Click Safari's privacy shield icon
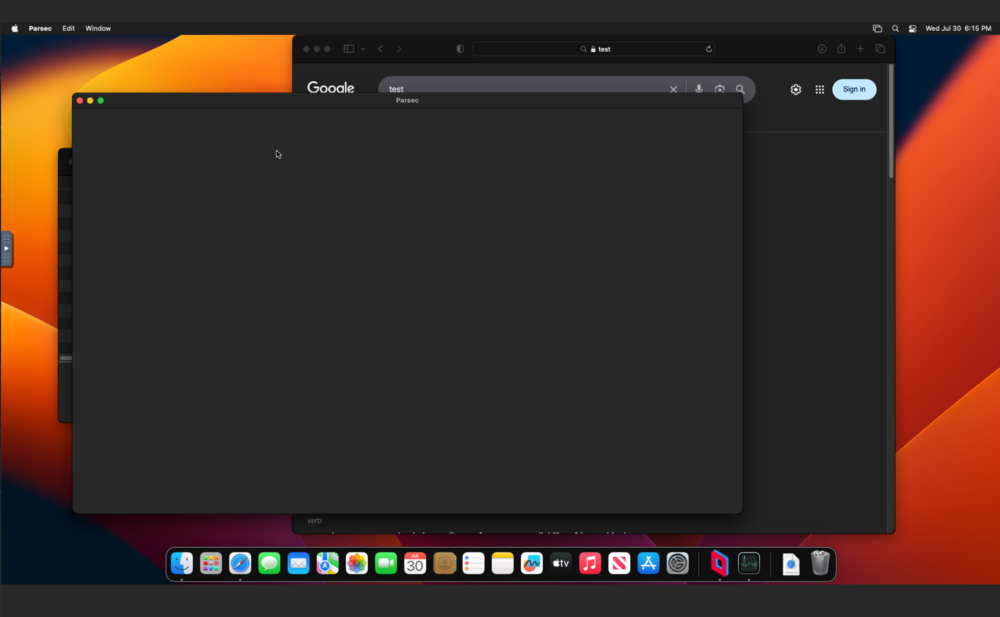The image size is (1000, 617). (460, 49)
